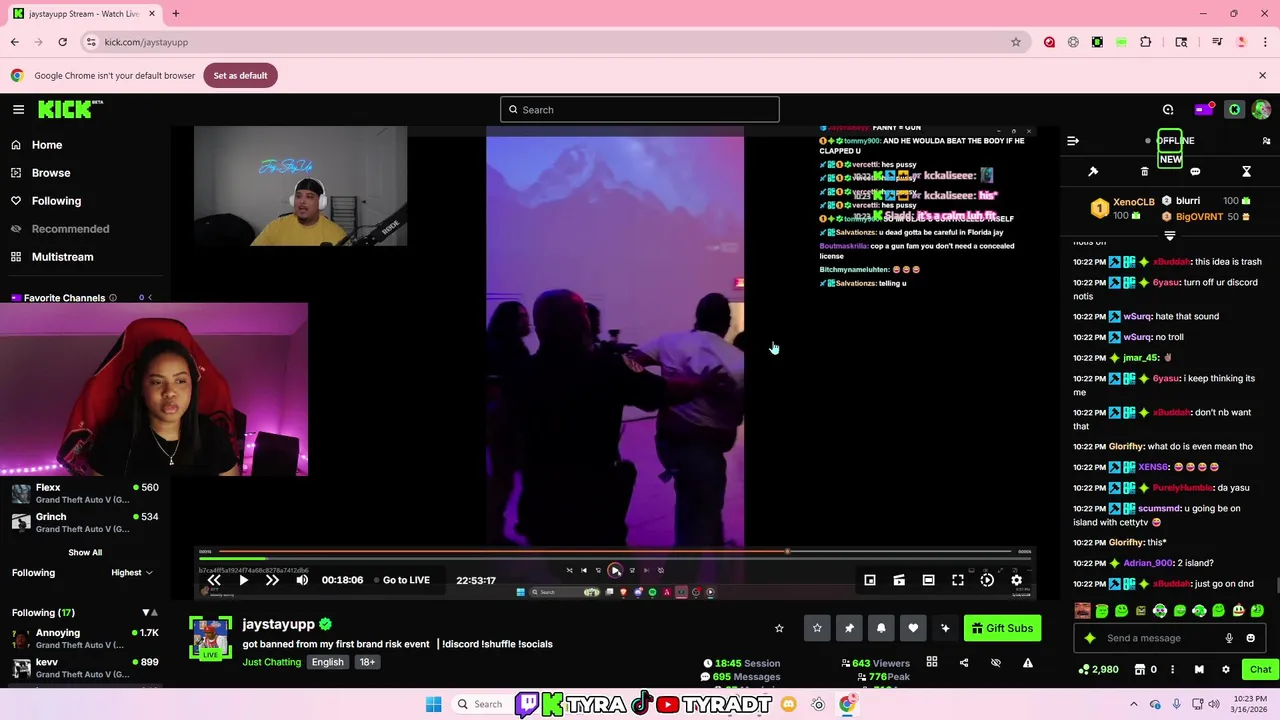This screenshot has height=720, width=1280.
Task: Collapse the chat panel using arrow icon
Action: (1073, 141)
